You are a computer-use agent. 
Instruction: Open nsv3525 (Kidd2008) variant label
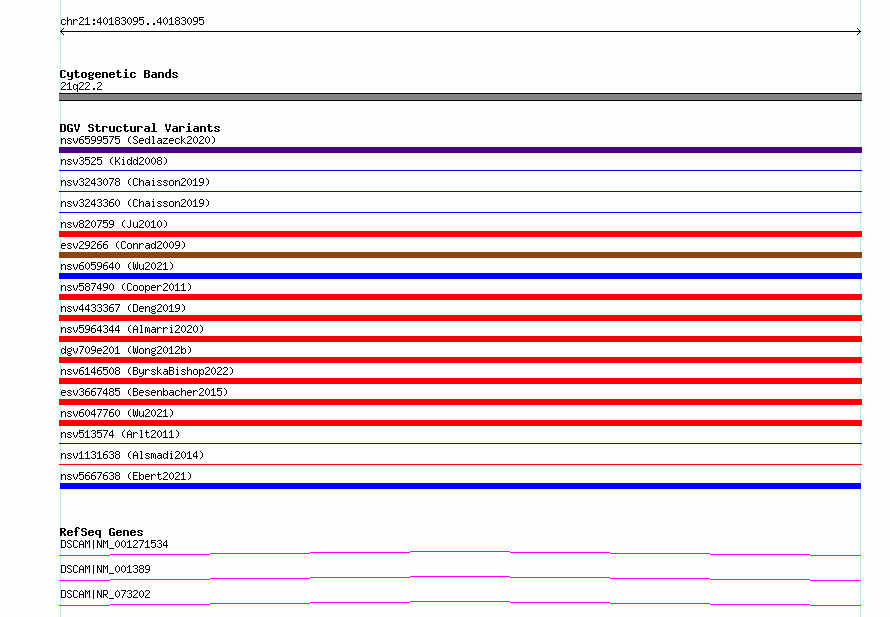(114, 161)
